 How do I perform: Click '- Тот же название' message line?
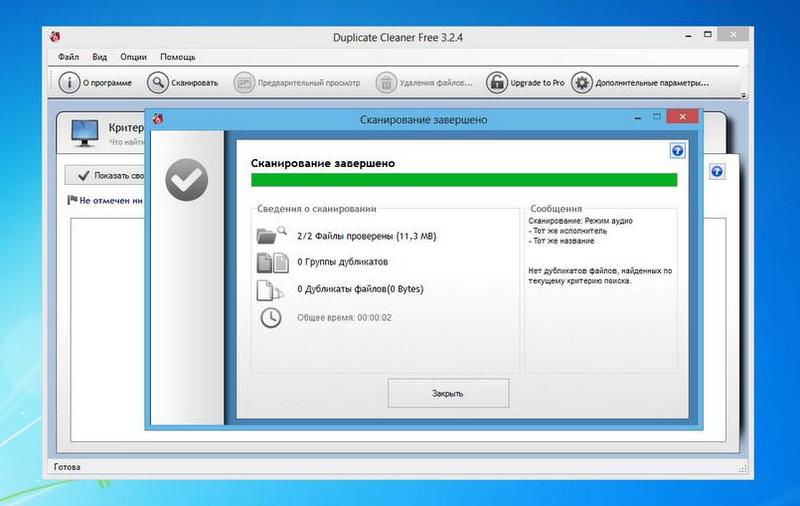coord(561,241)
